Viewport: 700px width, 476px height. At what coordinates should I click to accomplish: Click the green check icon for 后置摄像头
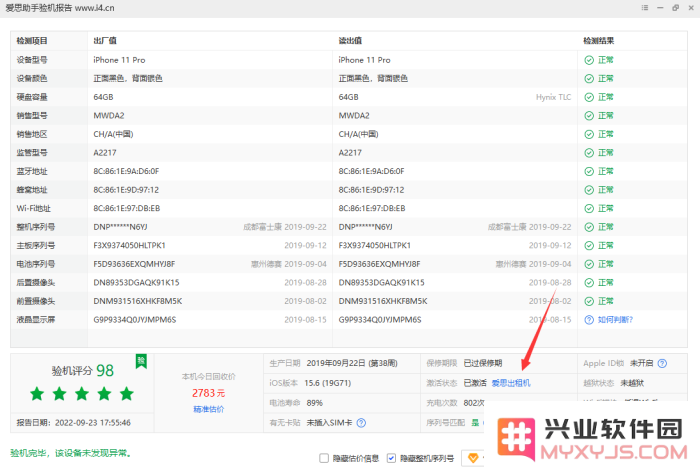click(589, 283)
